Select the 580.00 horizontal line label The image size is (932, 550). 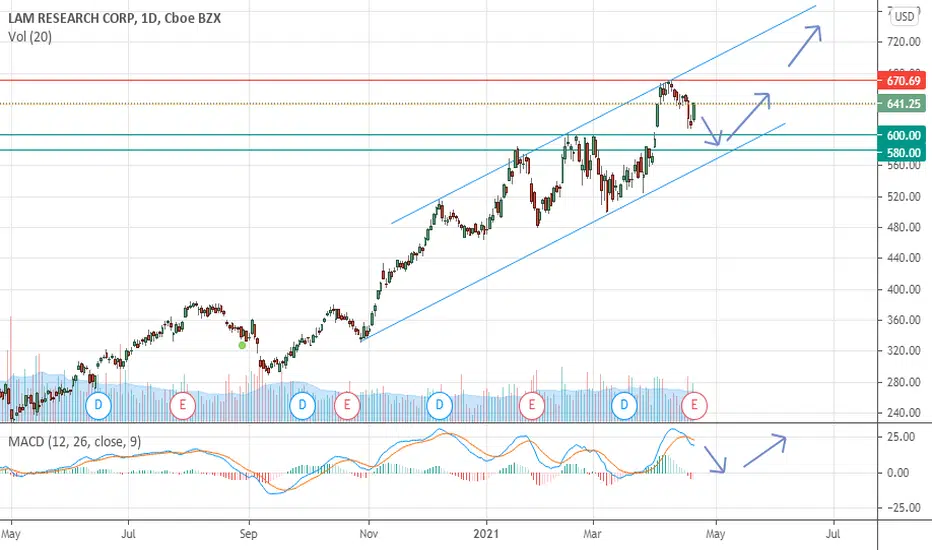[x=903, y=153]
